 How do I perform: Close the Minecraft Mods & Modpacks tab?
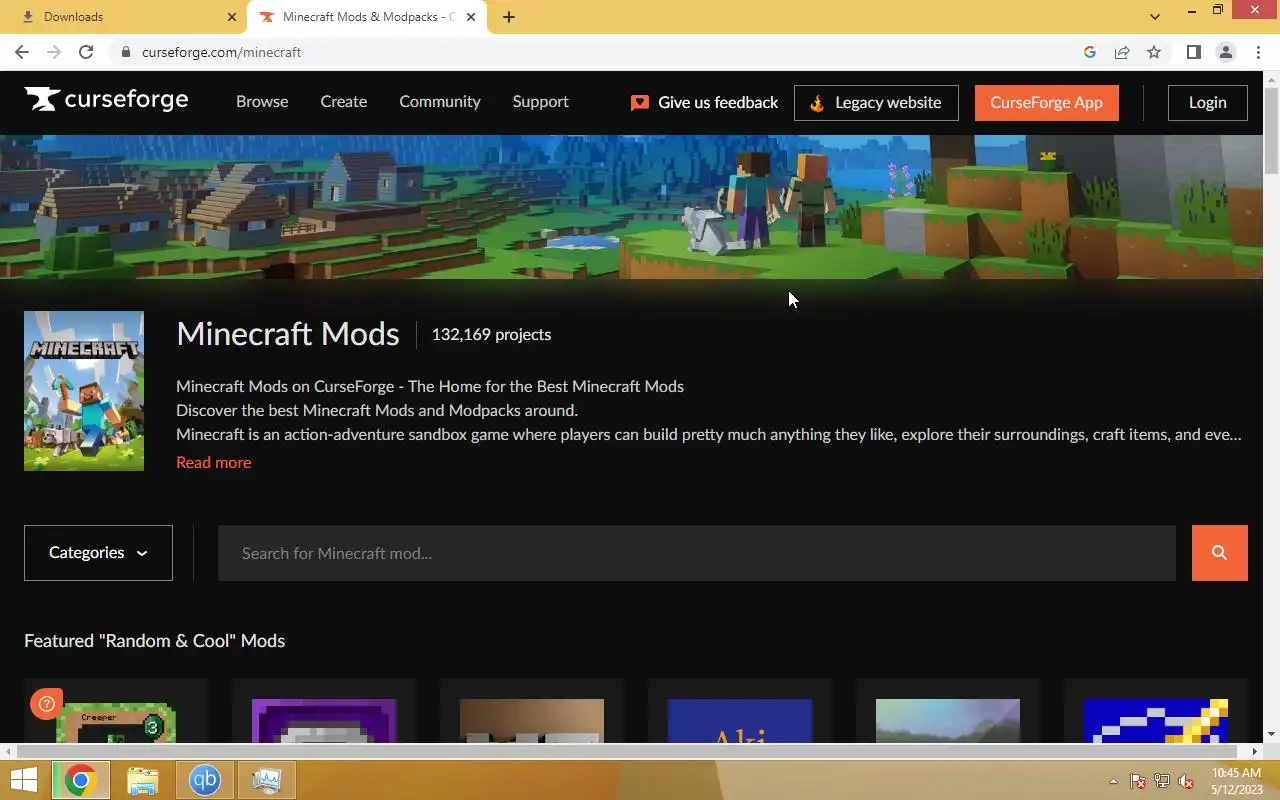(x=471, y=17)
